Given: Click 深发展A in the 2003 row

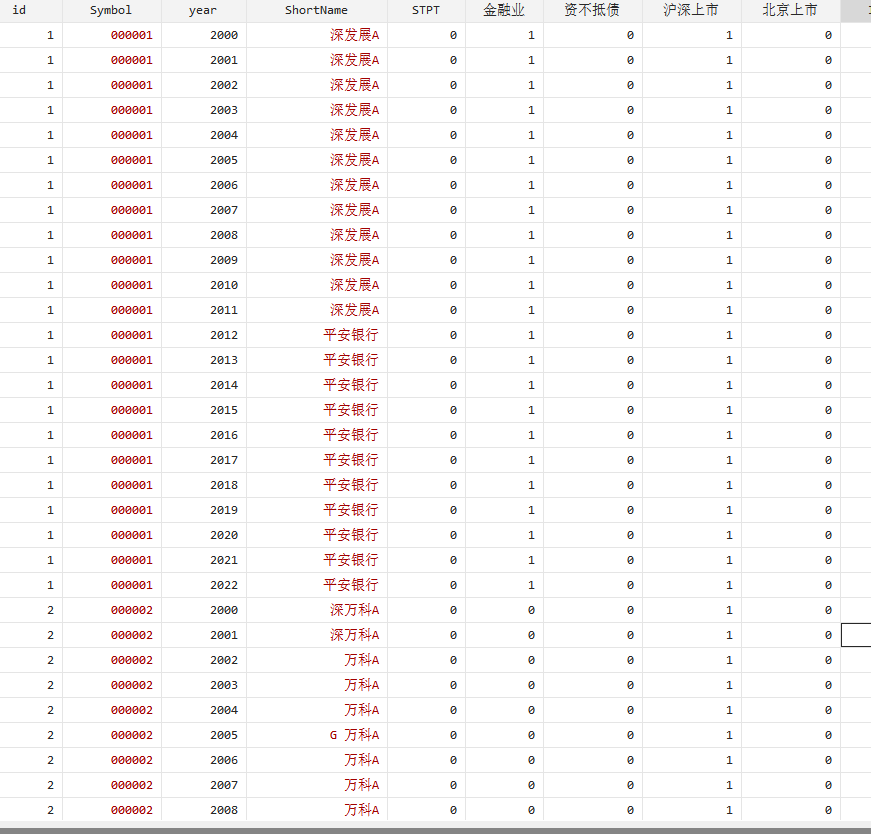Looking at the screenshot, I should coord(354,110).
